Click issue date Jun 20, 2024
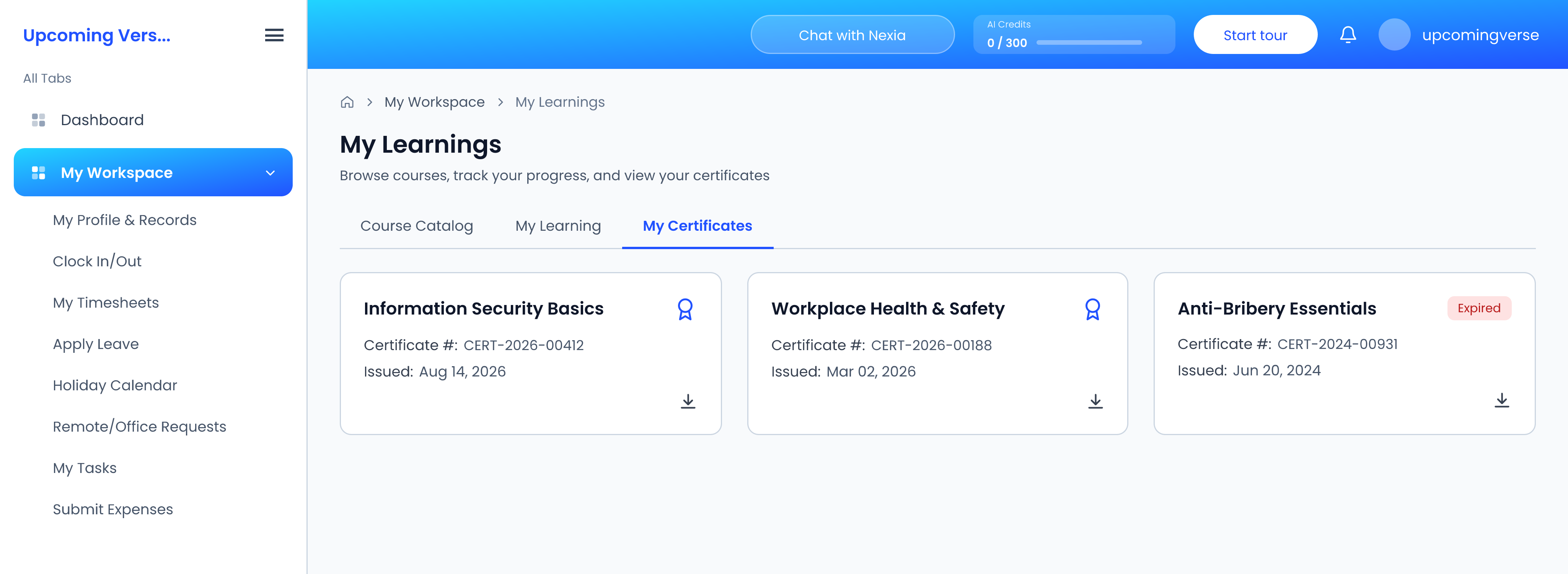This screenshot has height=574, width=1568. (x=1276, y=370)
